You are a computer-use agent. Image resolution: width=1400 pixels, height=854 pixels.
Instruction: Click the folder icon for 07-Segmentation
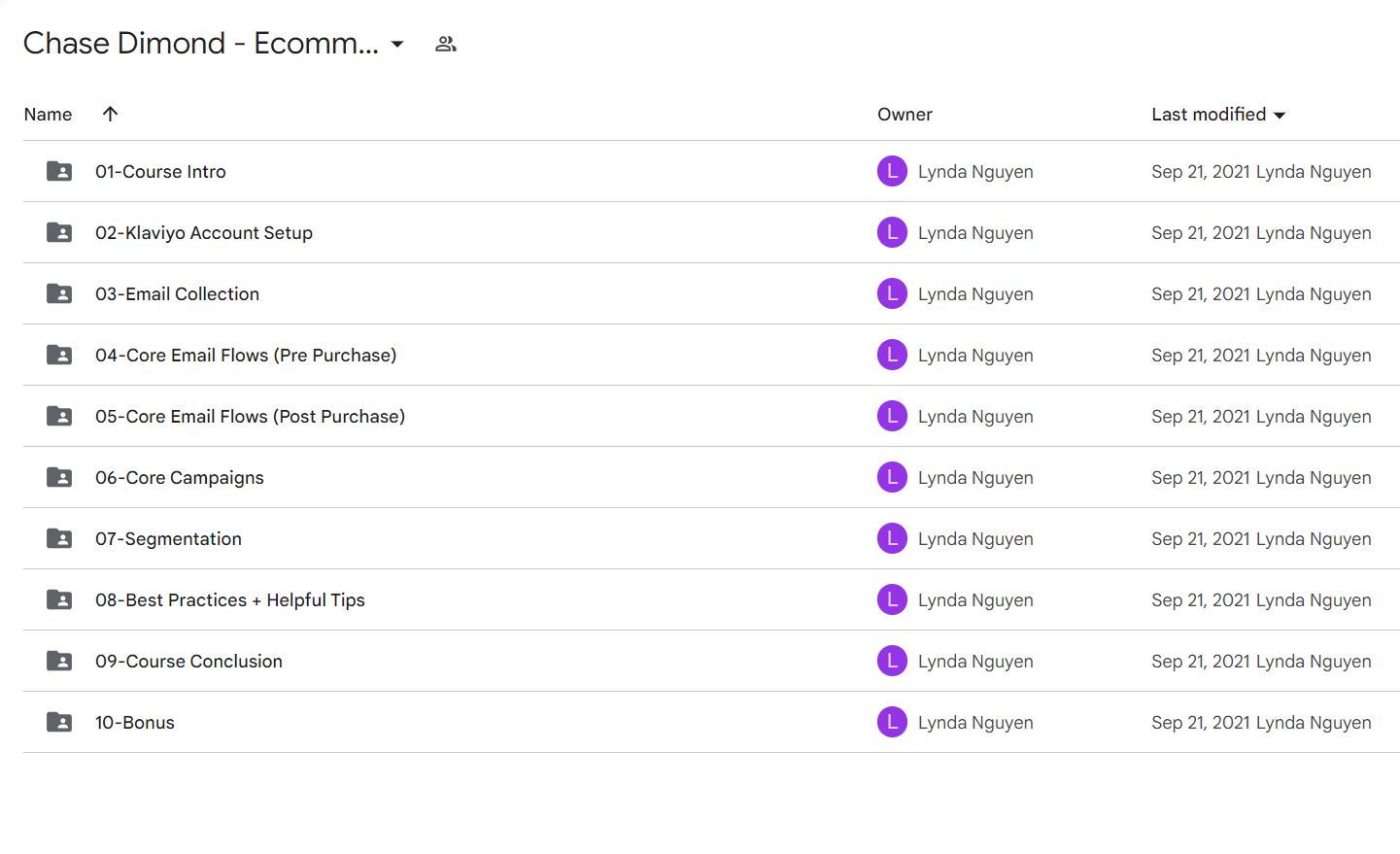59,538
